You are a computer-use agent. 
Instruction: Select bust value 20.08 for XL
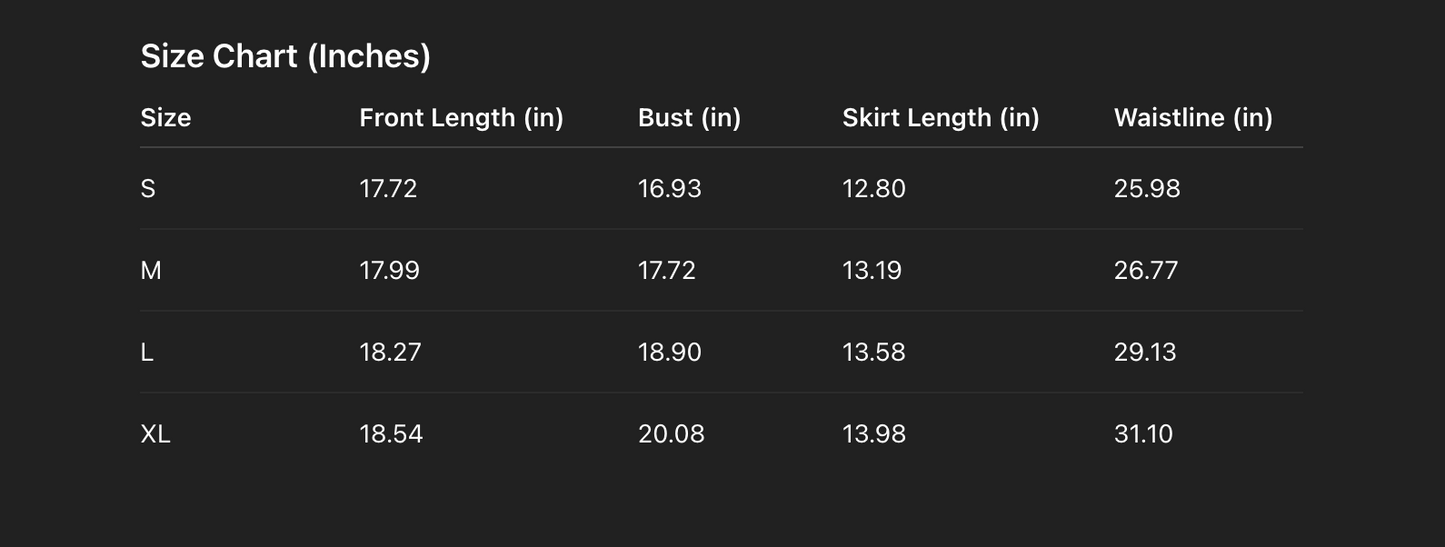coord(671,435)
